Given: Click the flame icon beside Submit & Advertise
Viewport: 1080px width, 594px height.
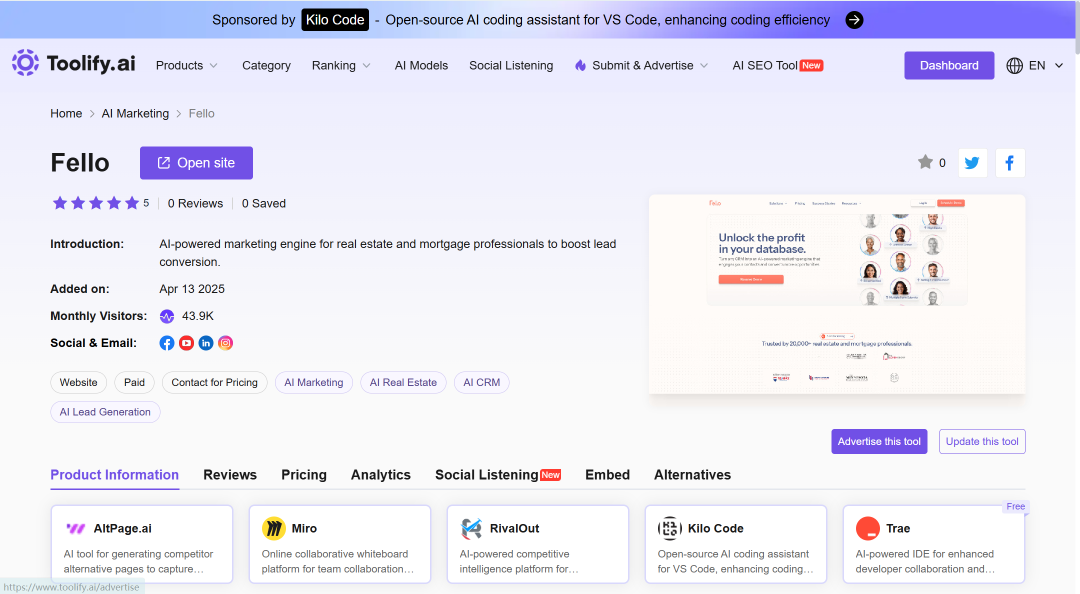Looking at the screenshot, I should click(581, 65).
